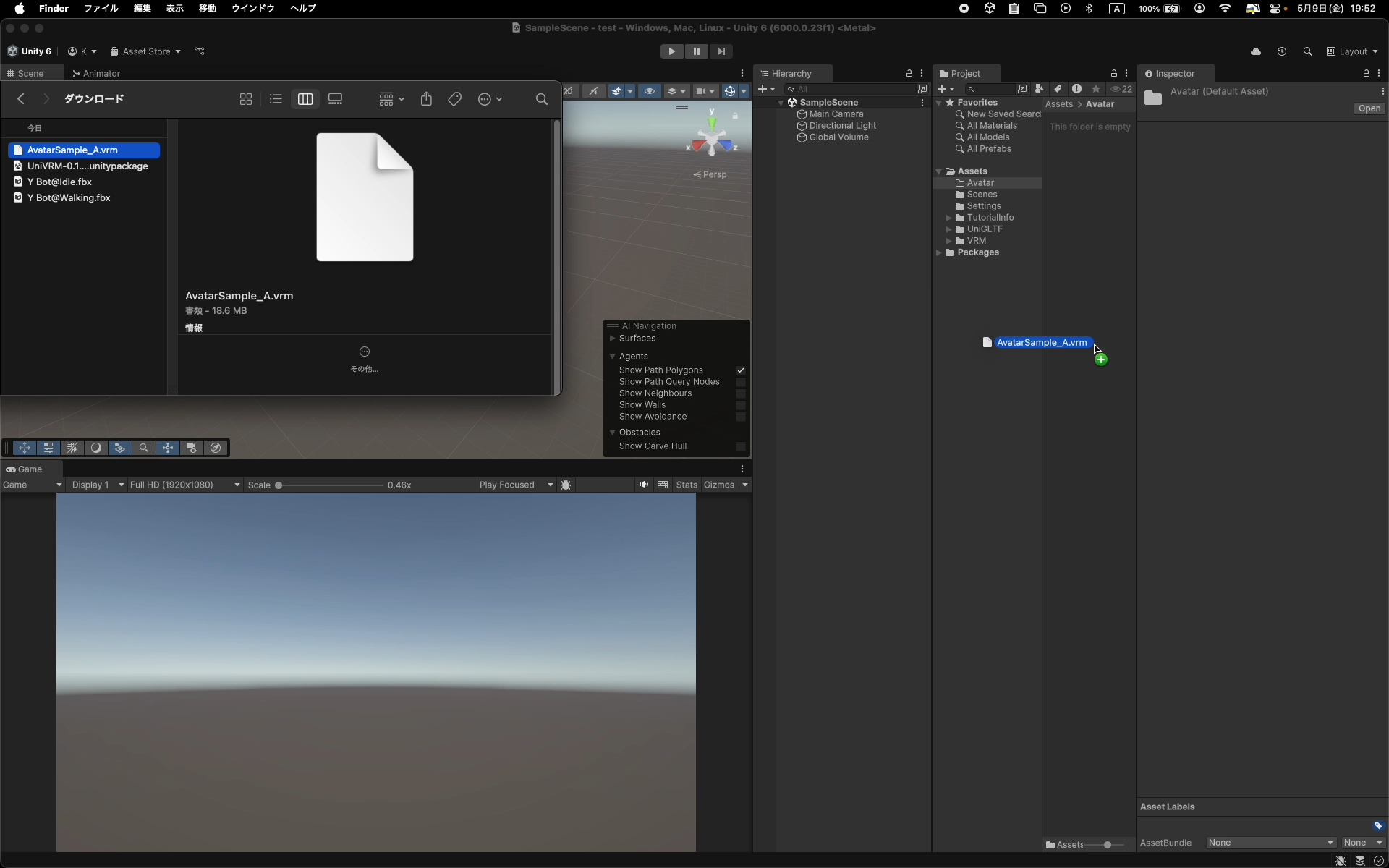Click Open button in Inspector
This screenshot has width=1389, height=868.
coord(1369,109)
